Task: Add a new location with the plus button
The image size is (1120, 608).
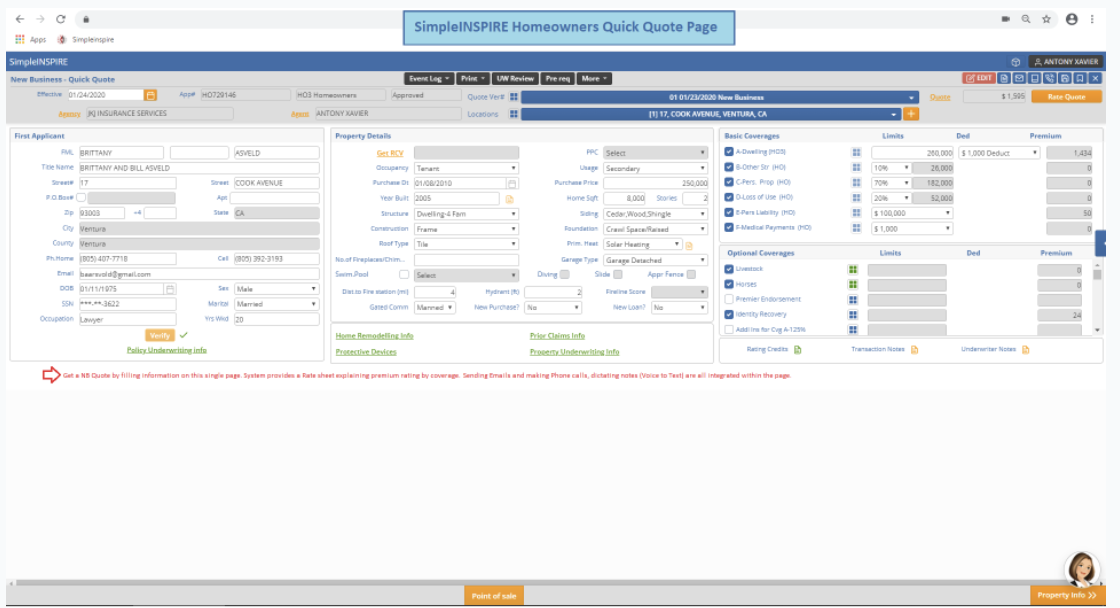Action: click(911, 114)
